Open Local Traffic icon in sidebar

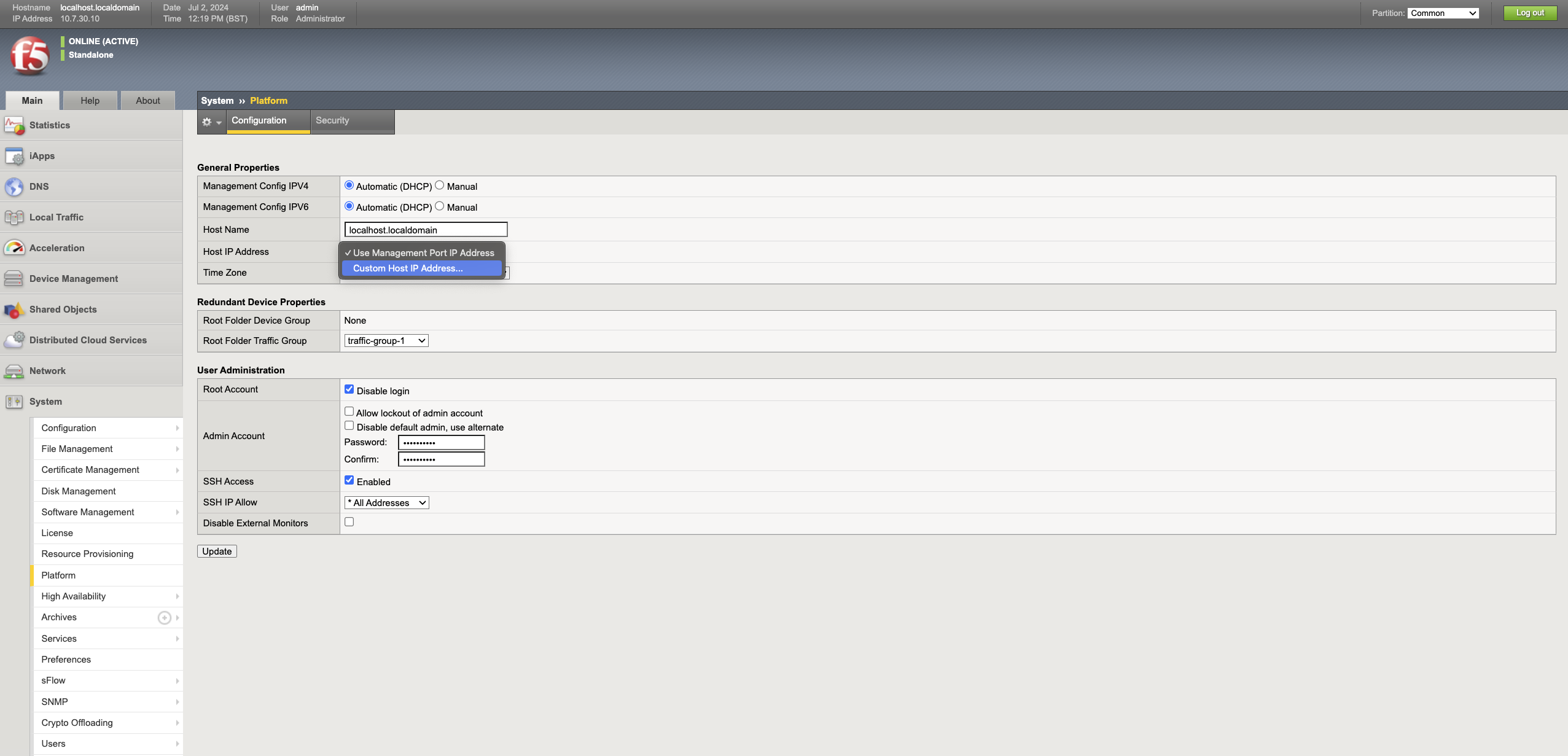(14, 217)
